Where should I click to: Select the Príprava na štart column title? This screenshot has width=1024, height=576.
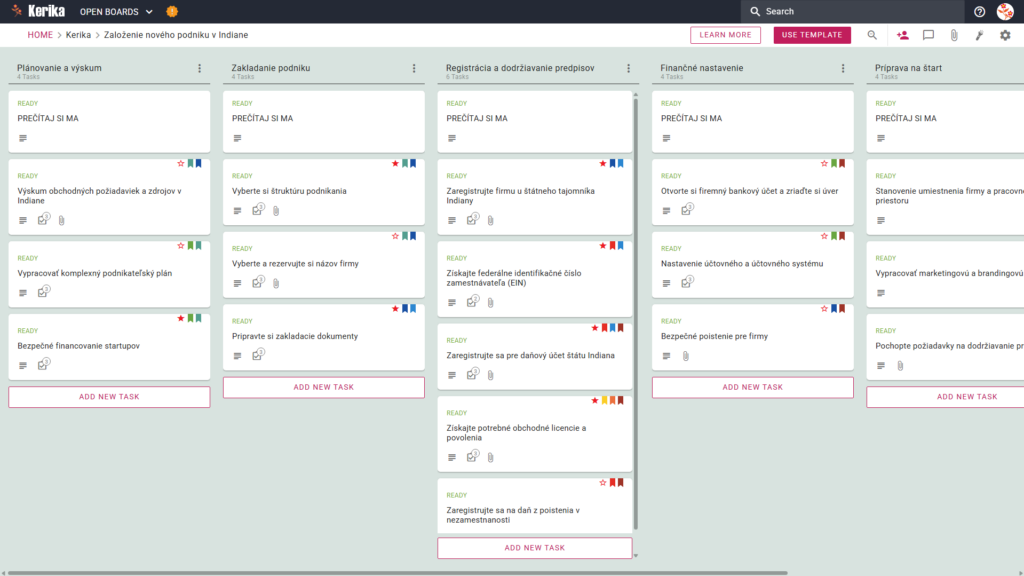point(908,68)
